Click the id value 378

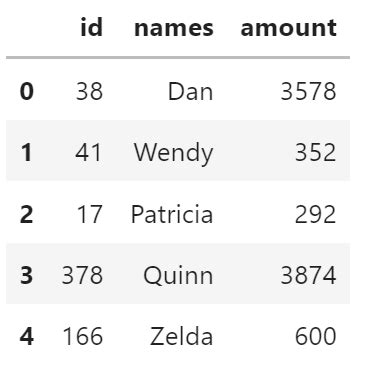82,275
